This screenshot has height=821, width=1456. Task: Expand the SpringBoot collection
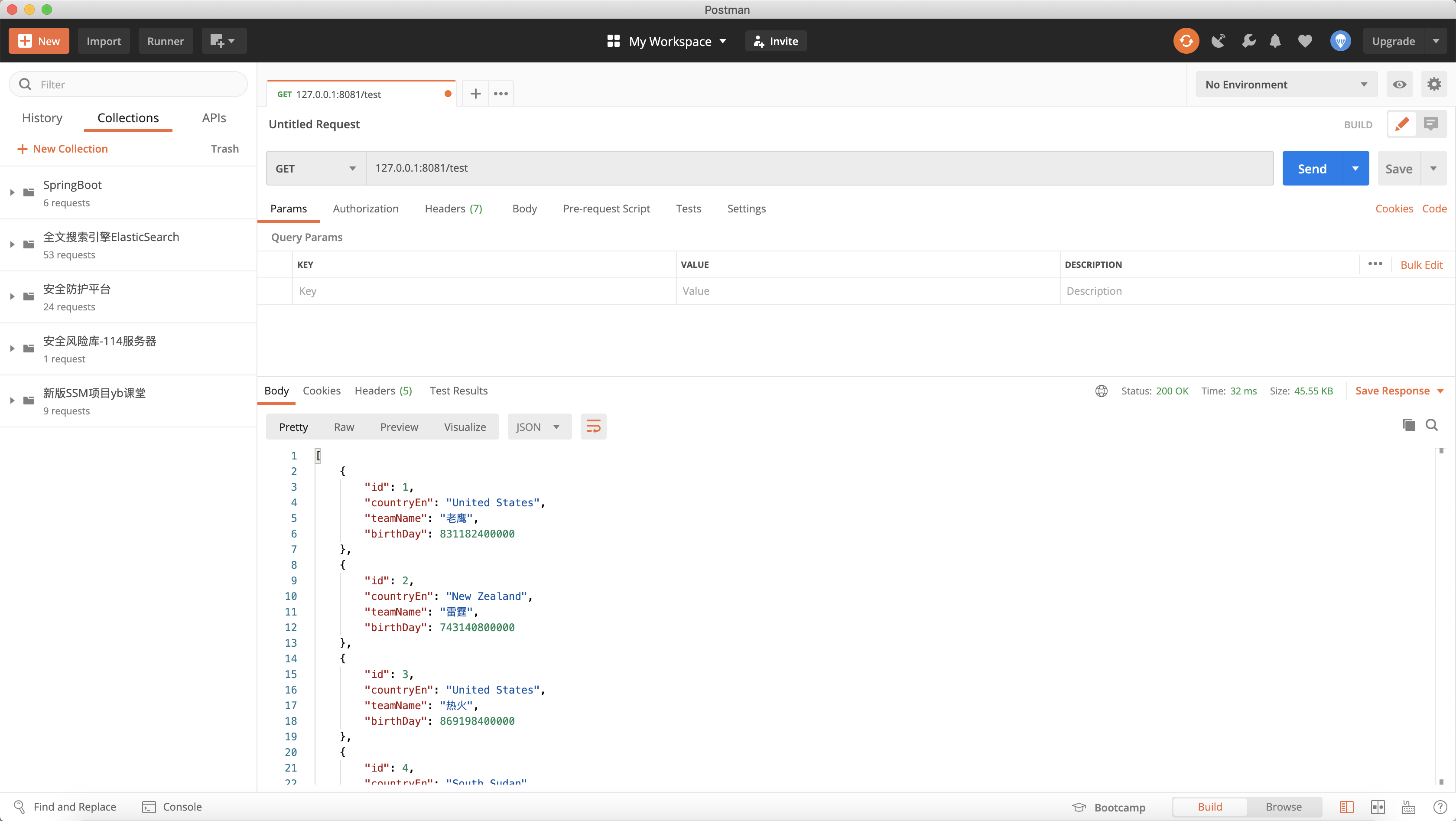[x=13, y=192]
